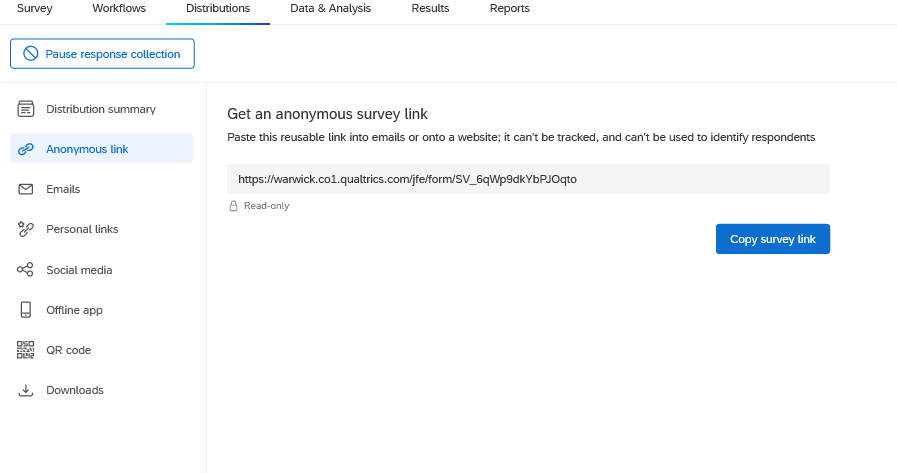Click the circle-slash icon in Pause button
The image size is (897, 473).
tap(31, 54)
